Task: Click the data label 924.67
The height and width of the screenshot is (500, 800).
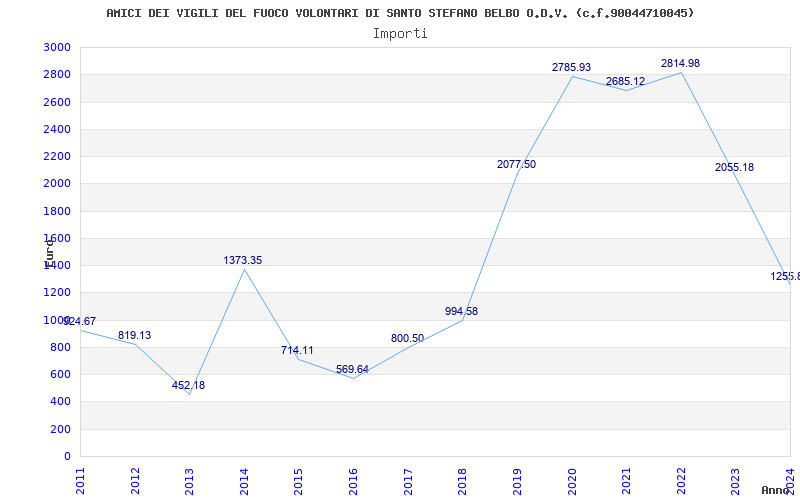Action: click(80, 321)
